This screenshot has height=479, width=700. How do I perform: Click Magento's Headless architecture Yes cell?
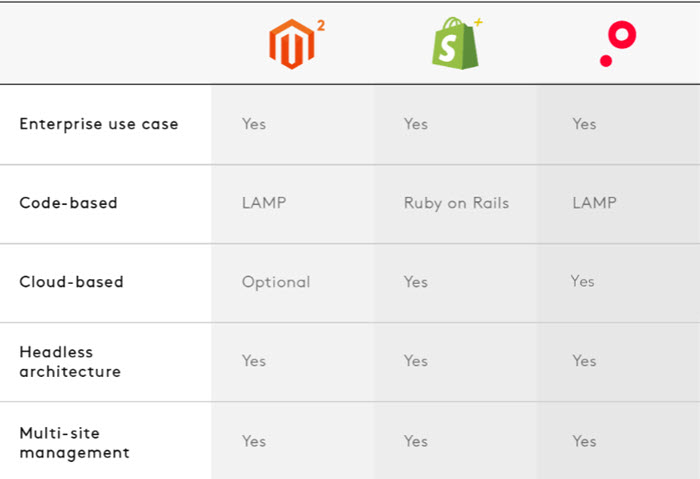pos(254,361)
